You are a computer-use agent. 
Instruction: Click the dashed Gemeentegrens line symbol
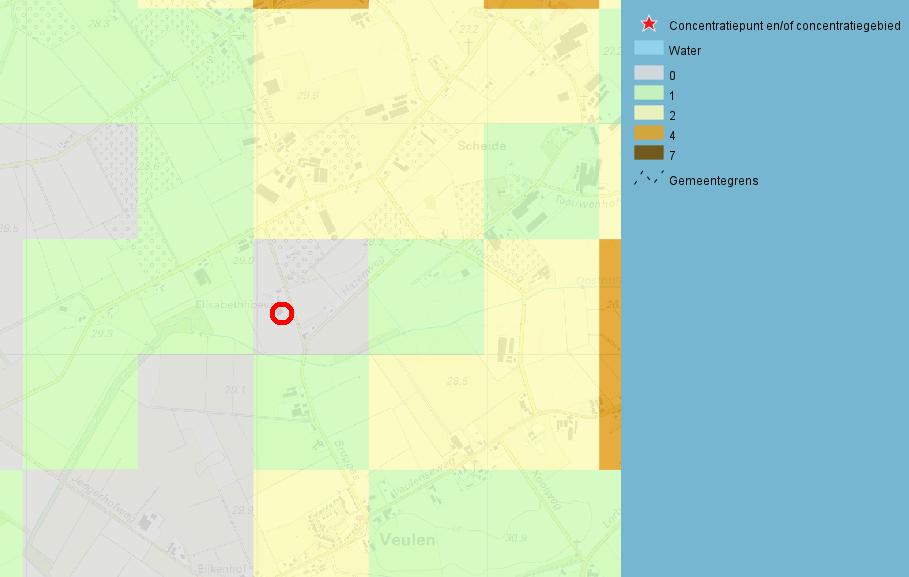pyautogui.click(x=649, y=178)
